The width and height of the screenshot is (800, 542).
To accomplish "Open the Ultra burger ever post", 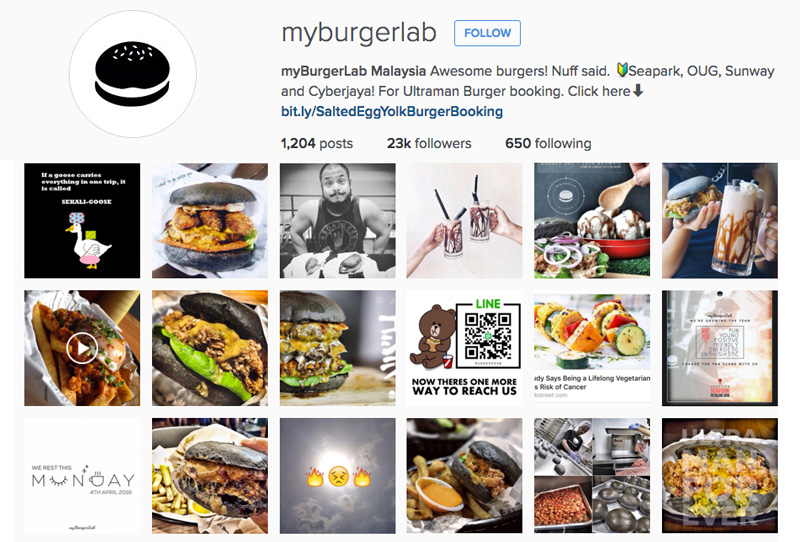I will click(x=720, y=476).
